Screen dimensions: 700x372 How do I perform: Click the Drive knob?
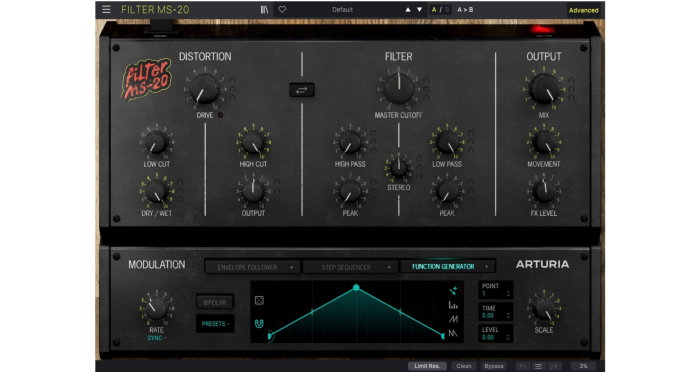coord(204,88)
